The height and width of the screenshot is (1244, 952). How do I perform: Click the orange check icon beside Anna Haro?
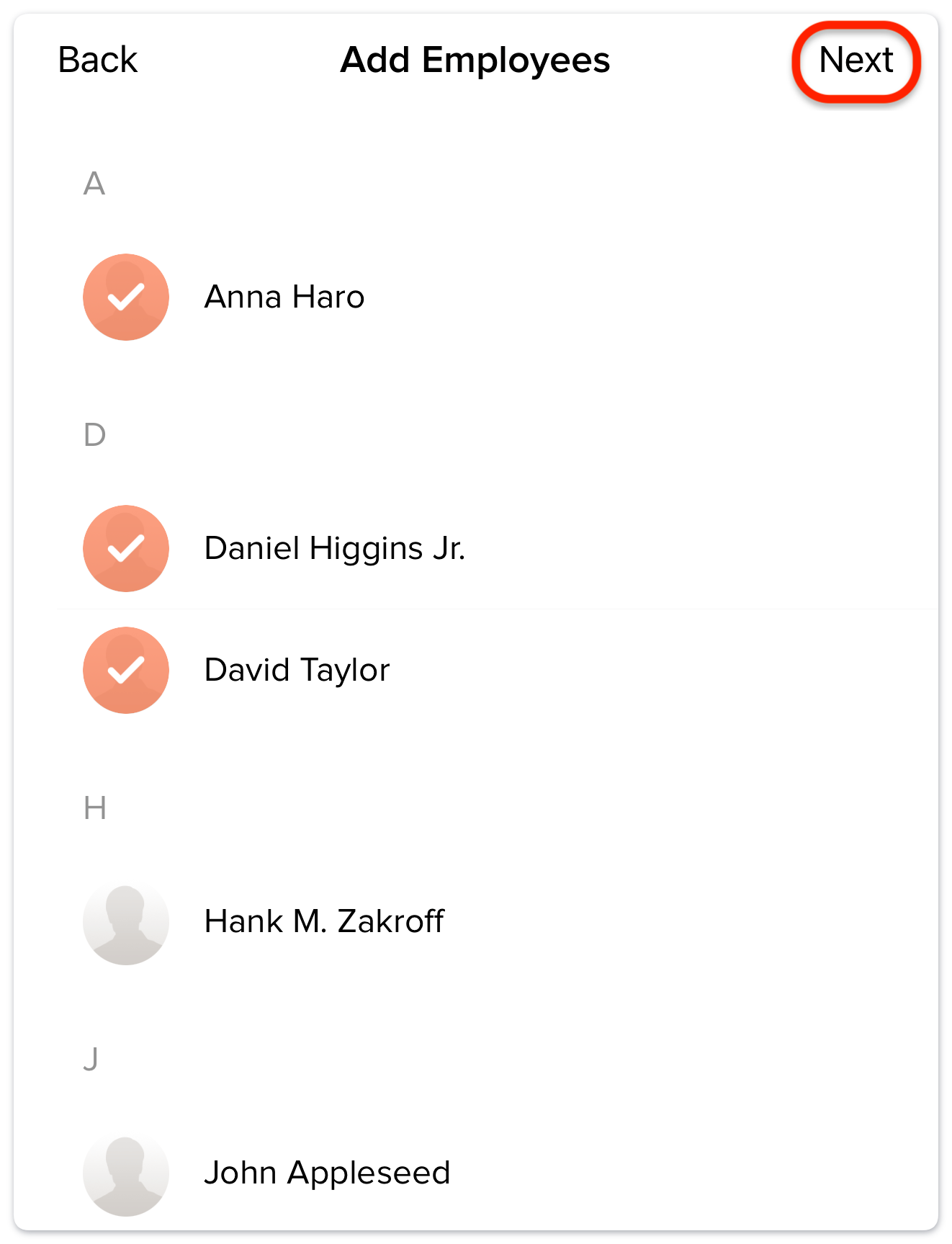pos(126,297)
